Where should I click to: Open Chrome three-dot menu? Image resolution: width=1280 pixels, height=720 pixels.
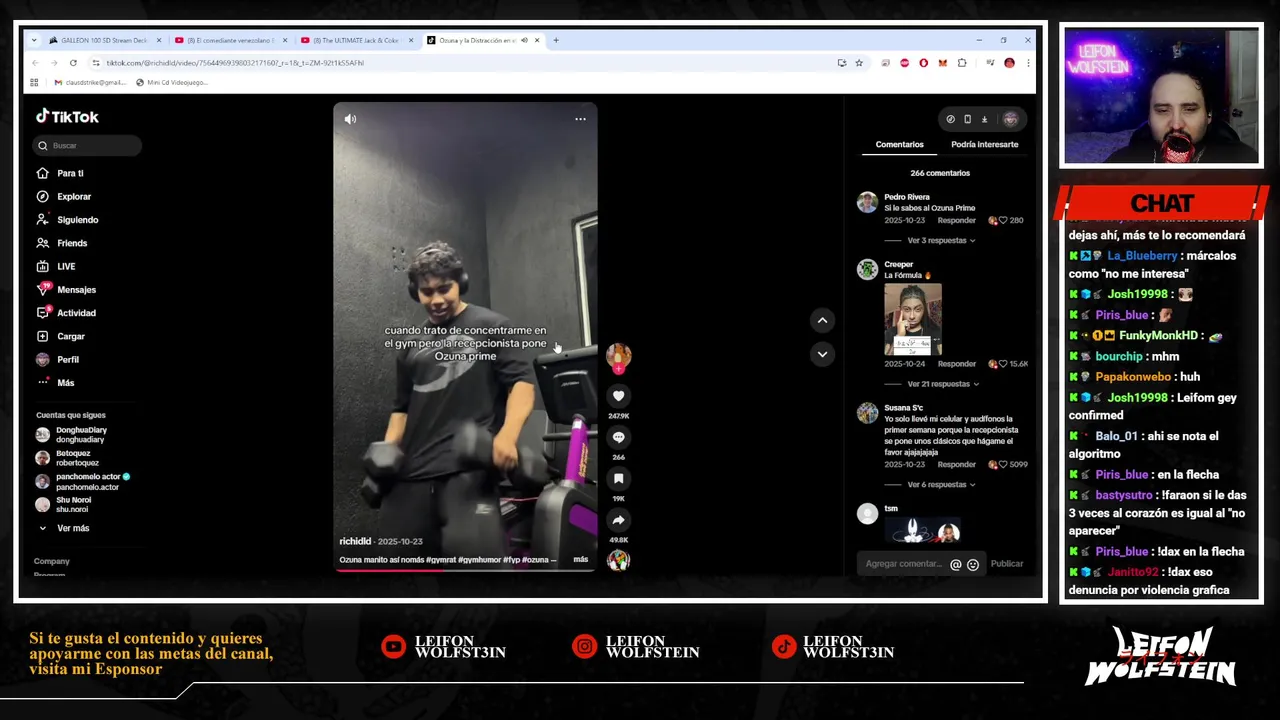coord(1027,63)
